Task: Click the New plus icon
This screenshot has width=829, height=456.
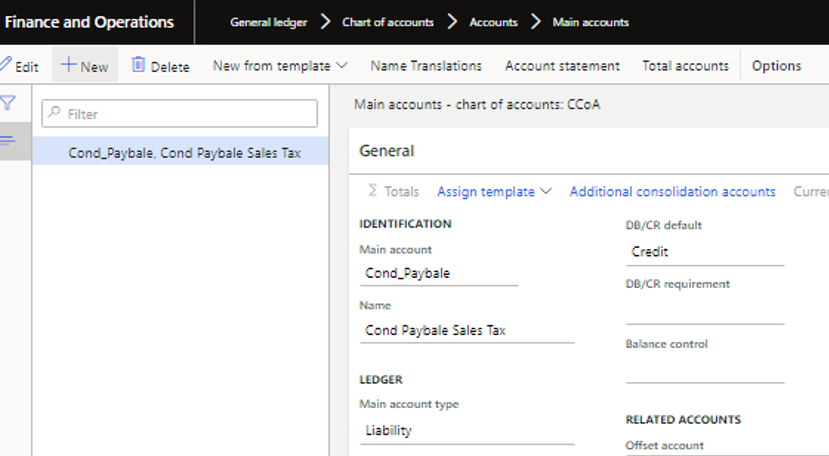Action: point(69,66)
